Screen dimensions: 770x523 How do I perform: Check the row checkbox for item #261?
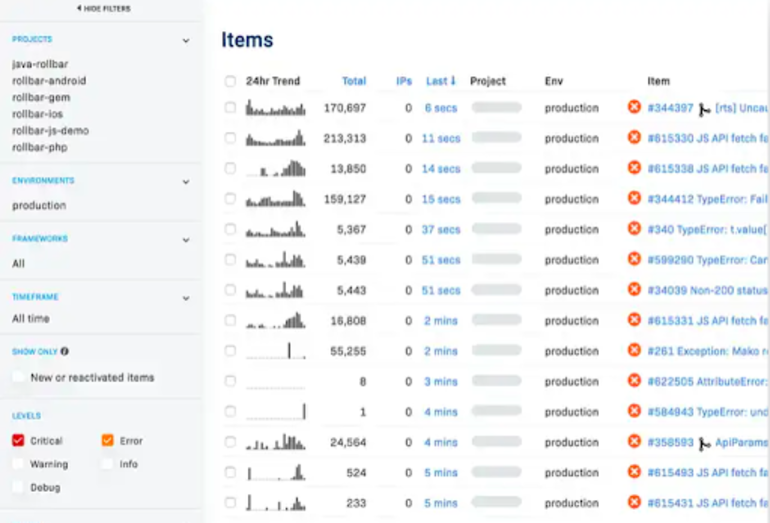coord(230,351)
